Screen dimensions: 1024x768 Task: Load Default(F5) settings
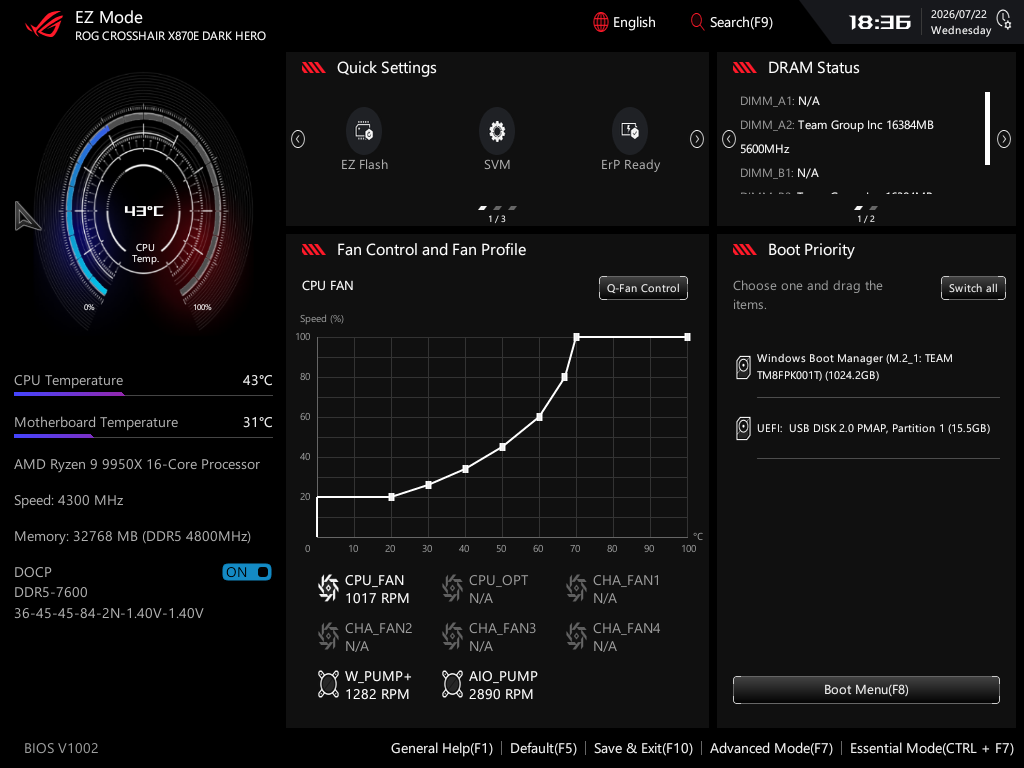point(543,748)
